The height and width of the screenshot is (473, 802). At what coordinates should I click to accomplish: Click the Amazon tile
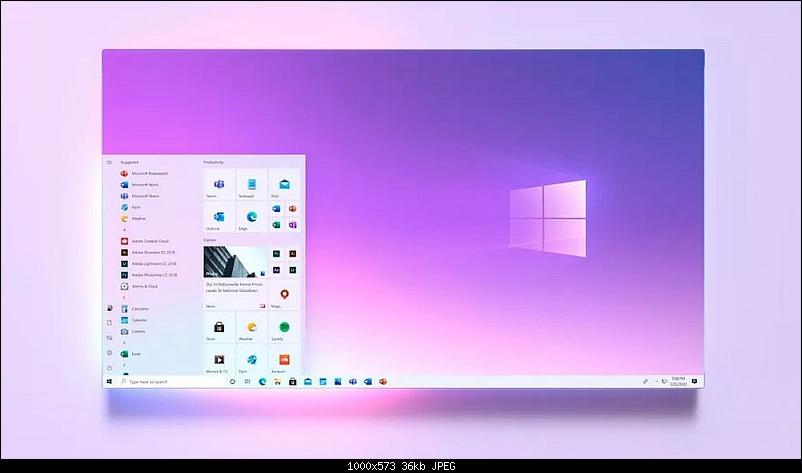[284, 360]
